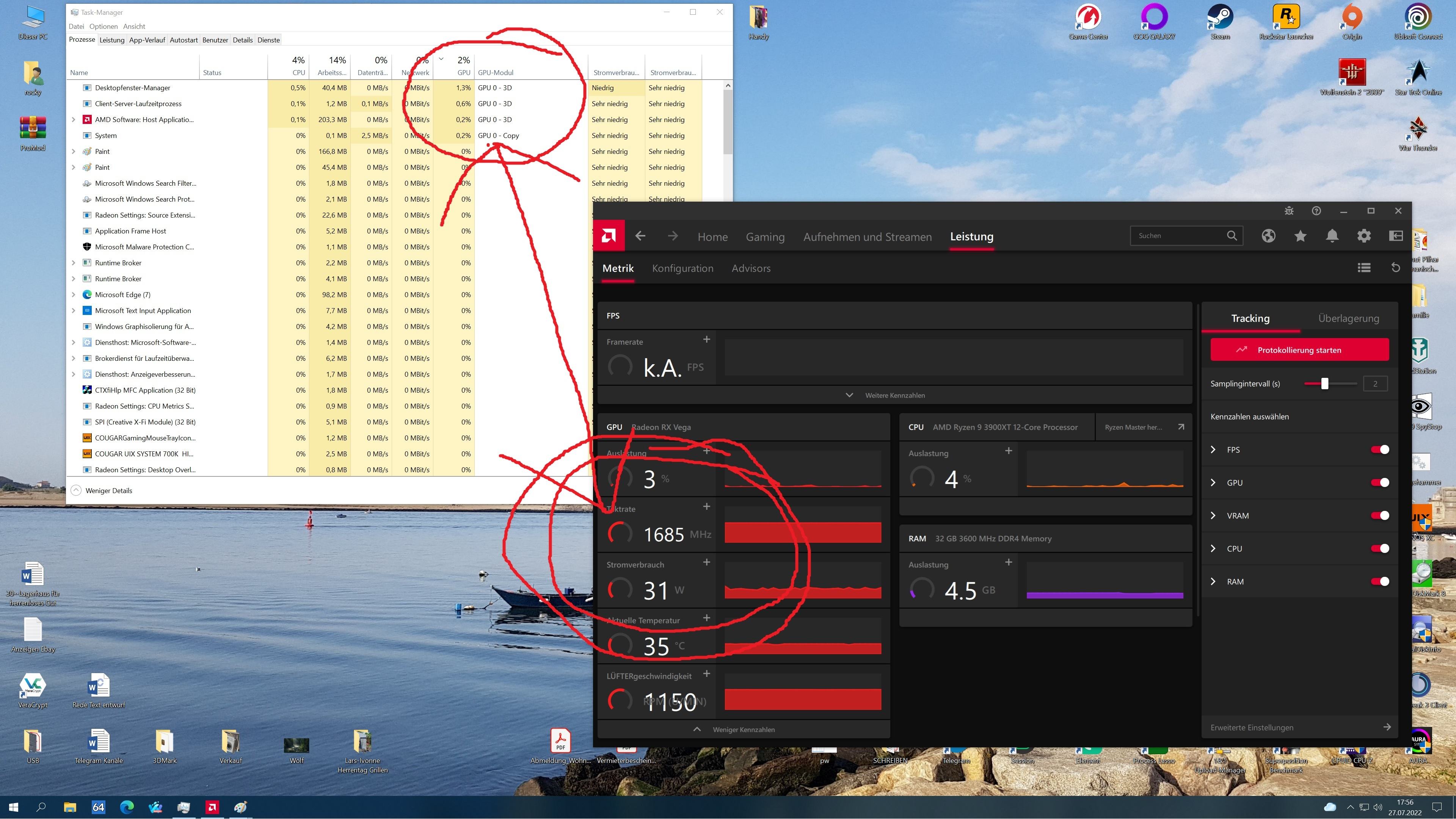This screenshot has height=819, width=1456.
Task: Click the AMD logo home icon
Action: [x=609, y=235]
